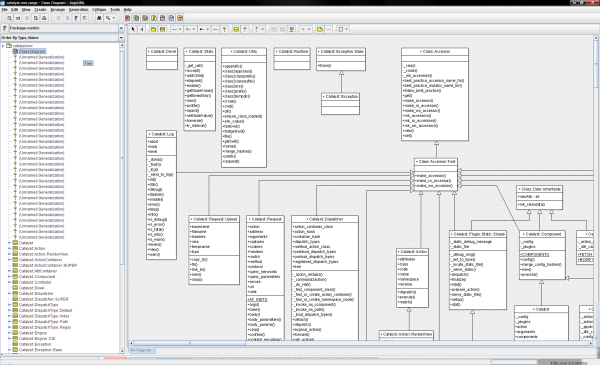Click the Project properties toolbar icon
This screenshot has width=600, height=365.
tap(36, 18)
